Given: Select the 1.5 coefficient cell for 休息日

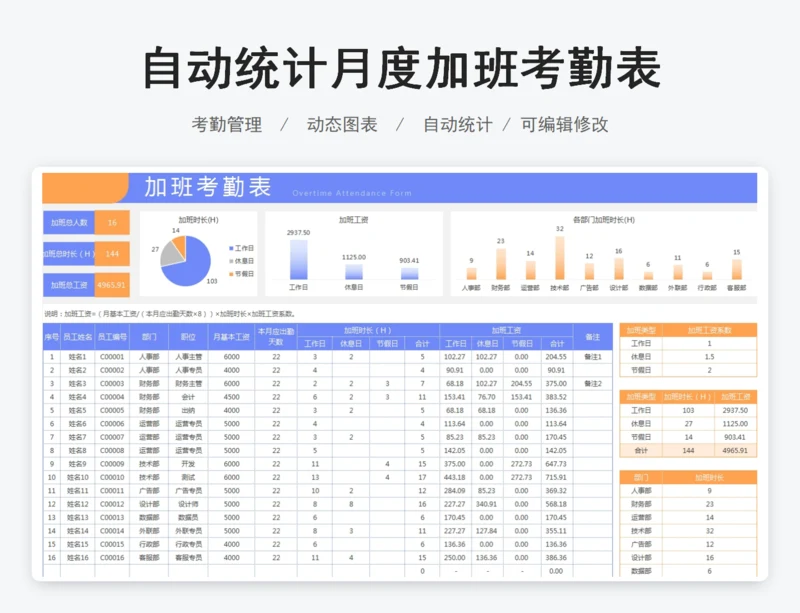Looking at the screenshot, I should pyautogui.click(x=709, y=357).
